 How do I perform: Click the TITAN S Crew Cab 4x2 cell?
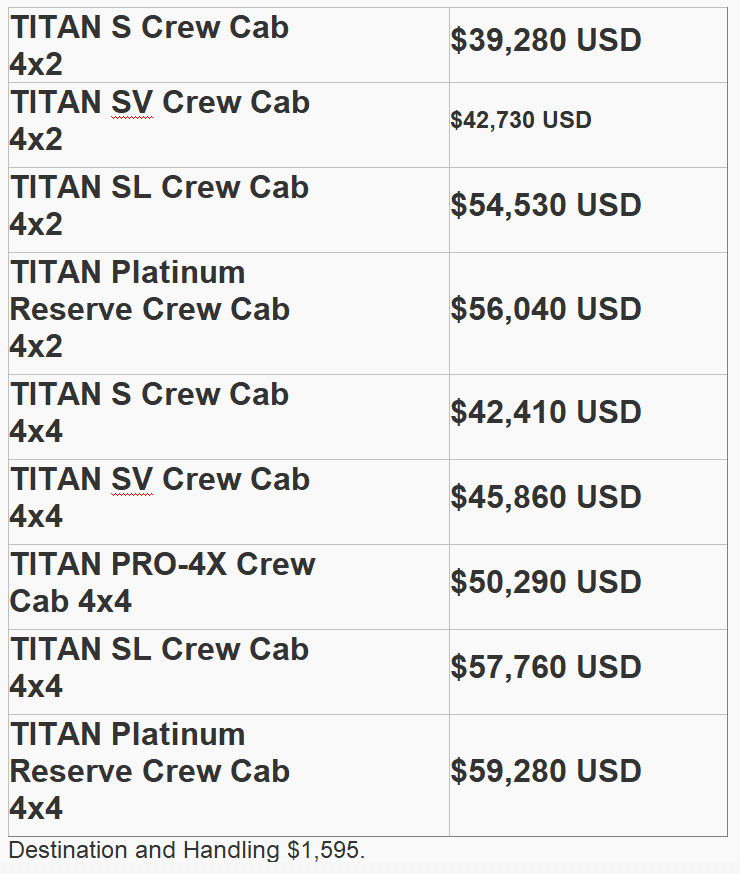coord(150,45)
